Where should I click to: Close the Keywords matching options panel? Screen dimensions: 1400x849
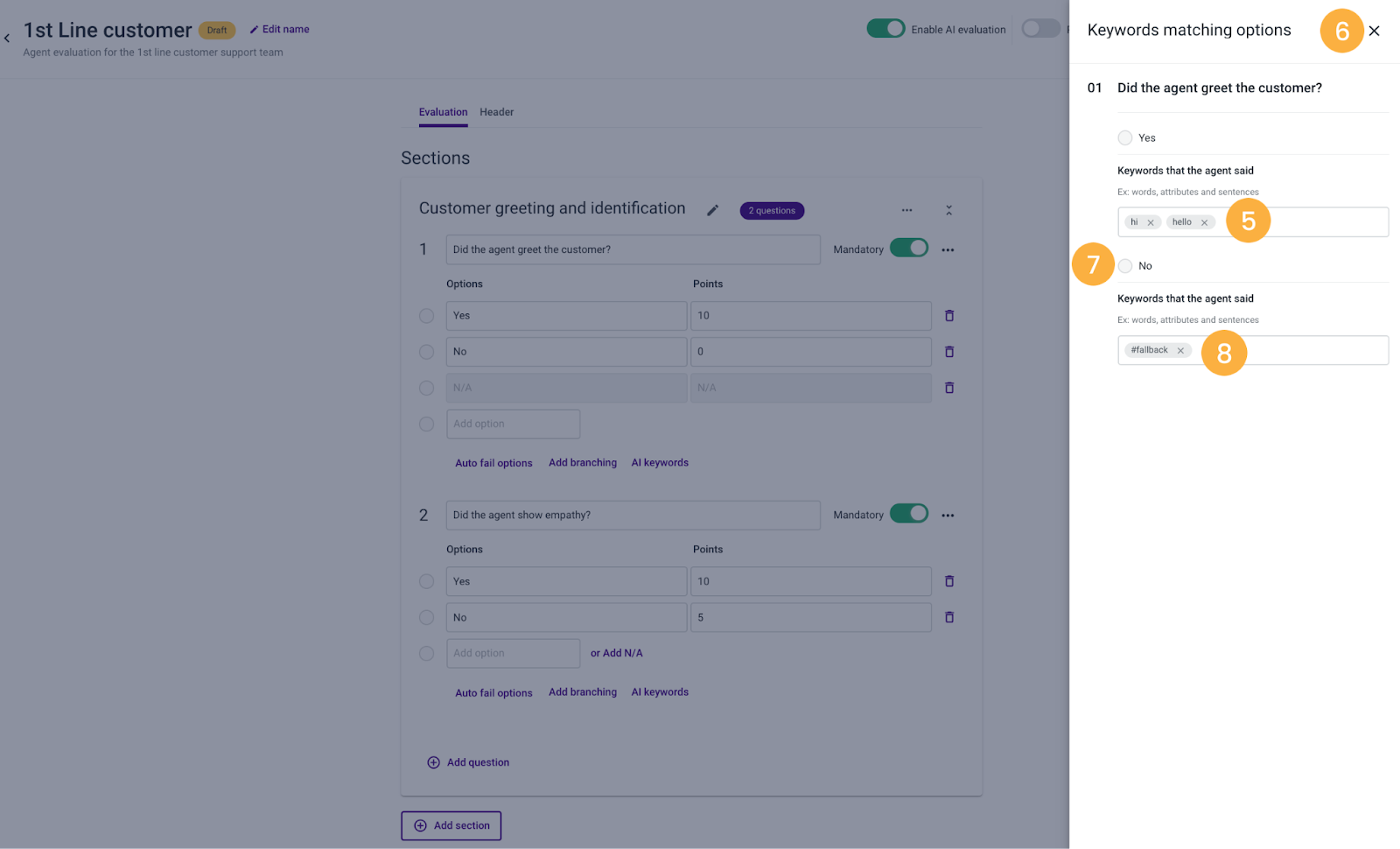tap(1375, 31)
